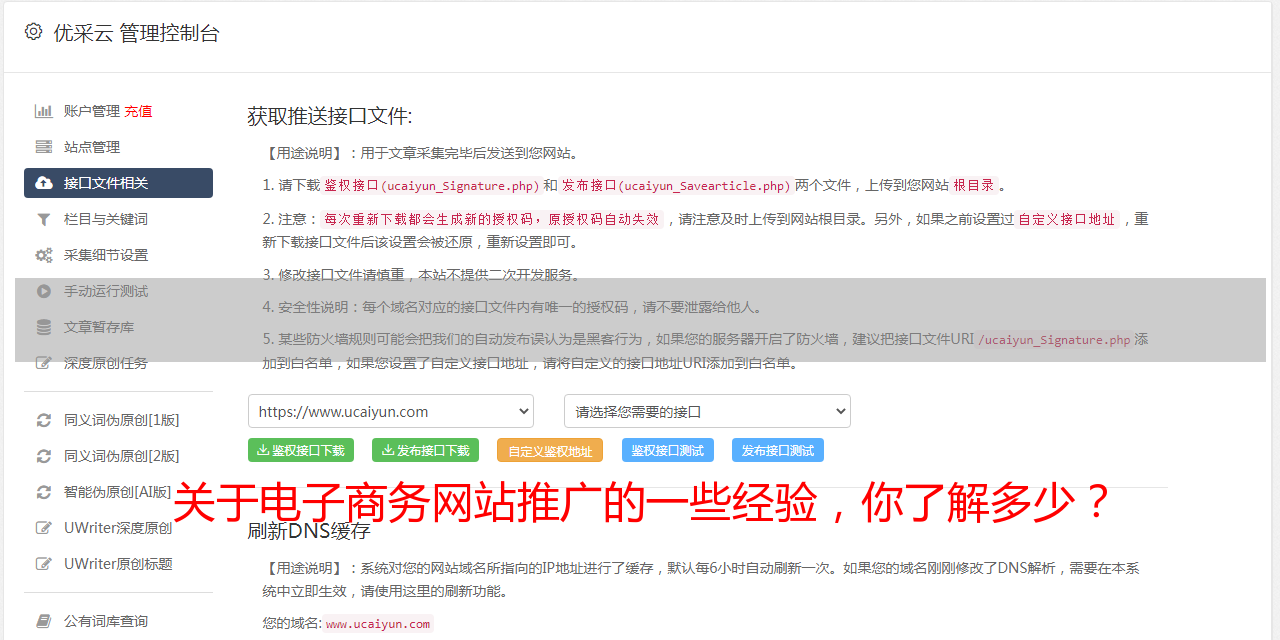Viewport: 1280px width, 640px height.
Task: Click the filter icon for 栏目与关键词
Action: (44, 219)
